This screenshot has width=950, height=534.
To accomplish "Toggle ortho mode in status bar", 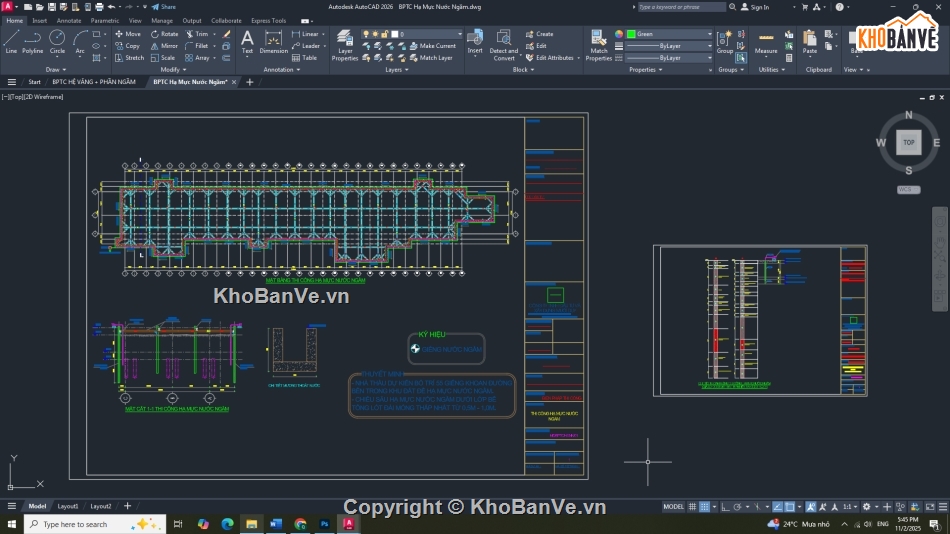I will click(724, 507).
